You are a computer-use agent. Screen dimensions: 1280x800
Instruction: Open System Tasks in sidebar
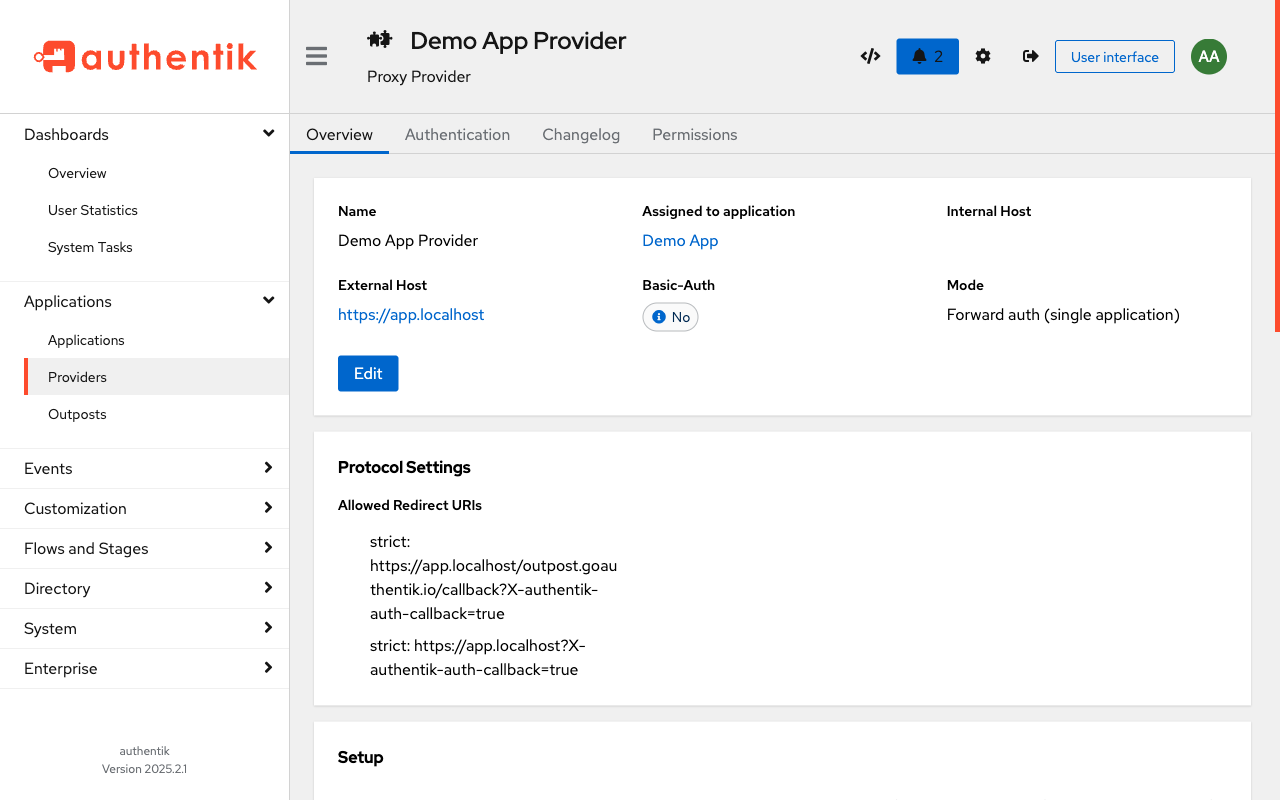pyautogui.click(x=156, y=247)
